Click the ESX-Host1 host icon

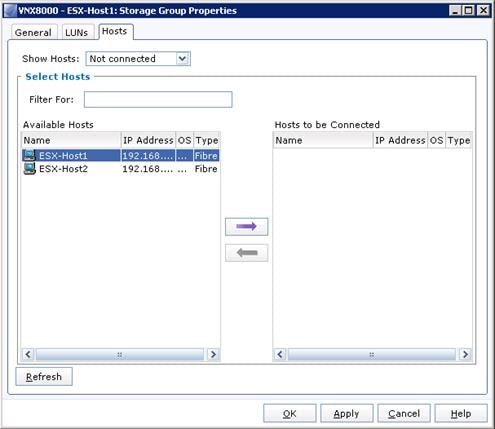point(29,156)
